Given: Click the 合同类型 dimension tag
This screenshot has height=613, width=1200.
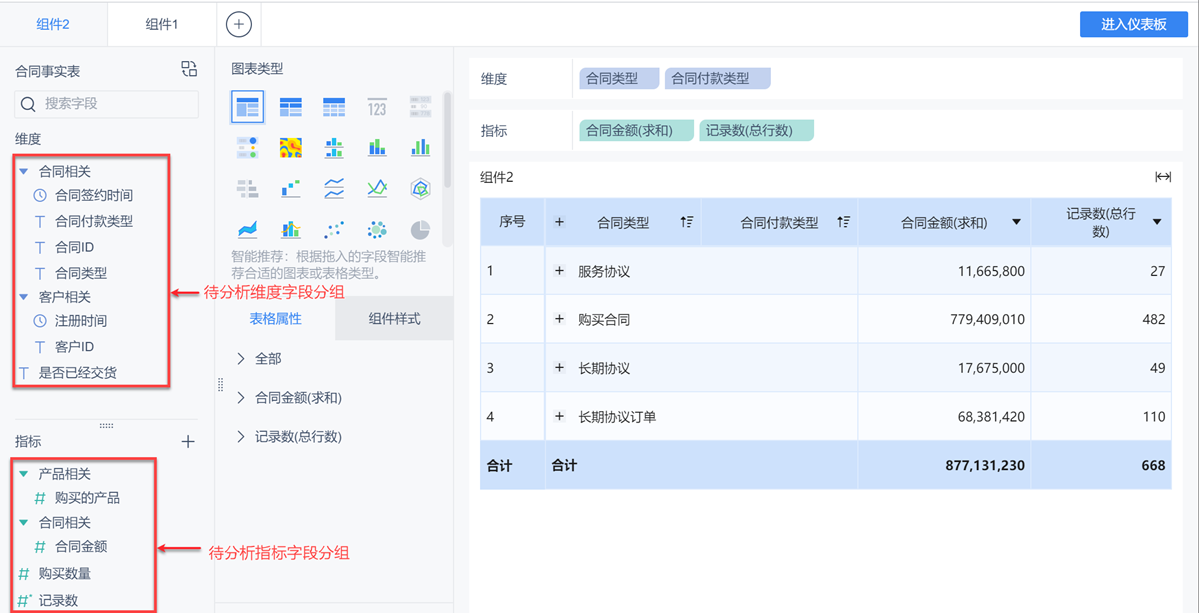Looking at the screenshot, I should (619, 78).
